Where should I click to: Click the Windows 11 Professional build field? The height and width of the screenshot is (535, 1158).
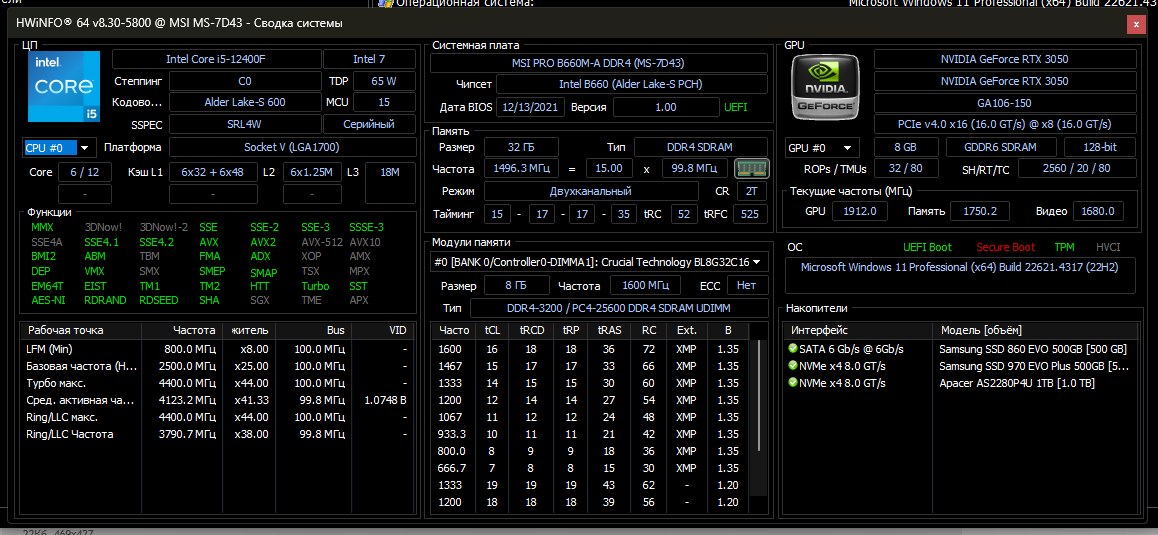959,275
